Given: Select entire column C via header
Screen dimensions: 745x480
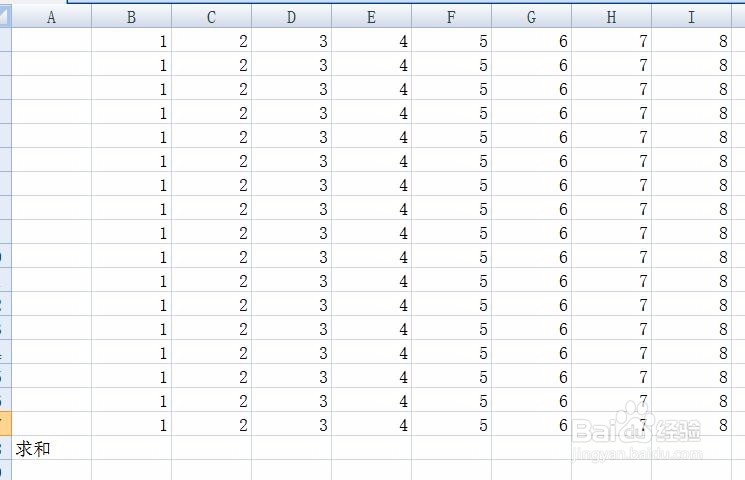Looking at the screenshot, I should click(211, 17).
